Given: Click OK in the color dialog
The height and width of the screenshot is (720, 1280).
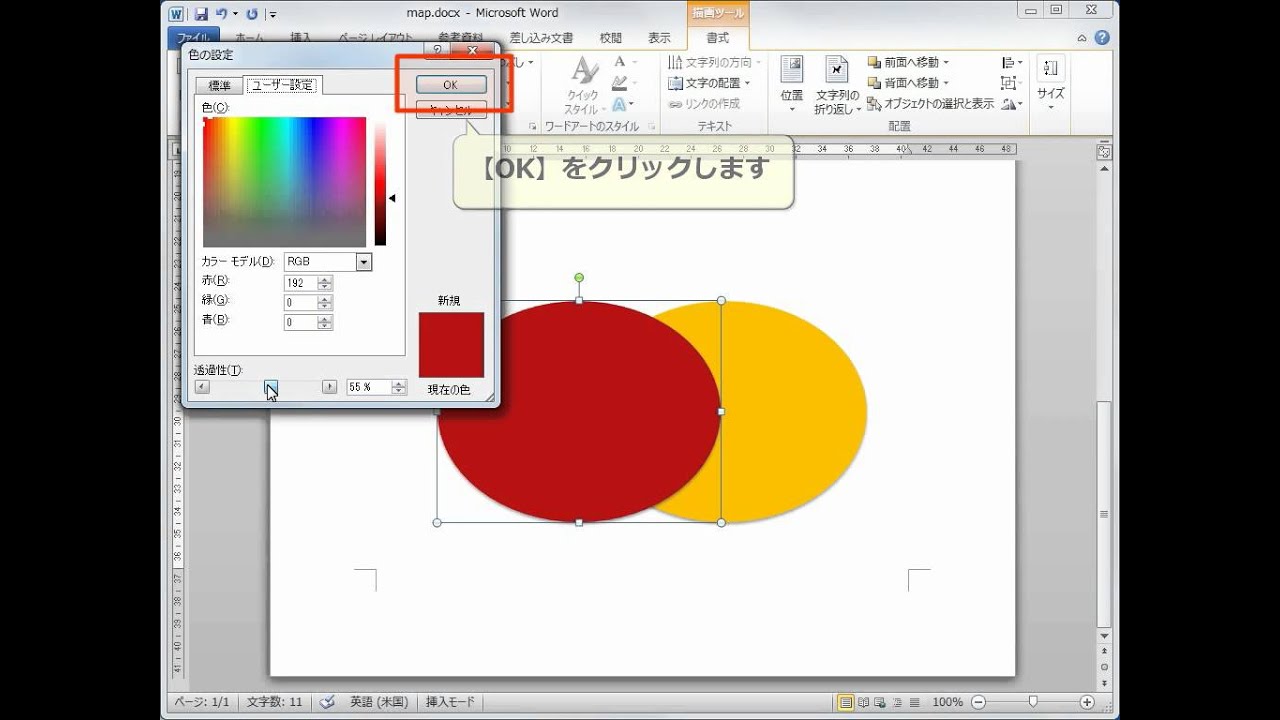Looking at the screenshot, I should 450,85.
